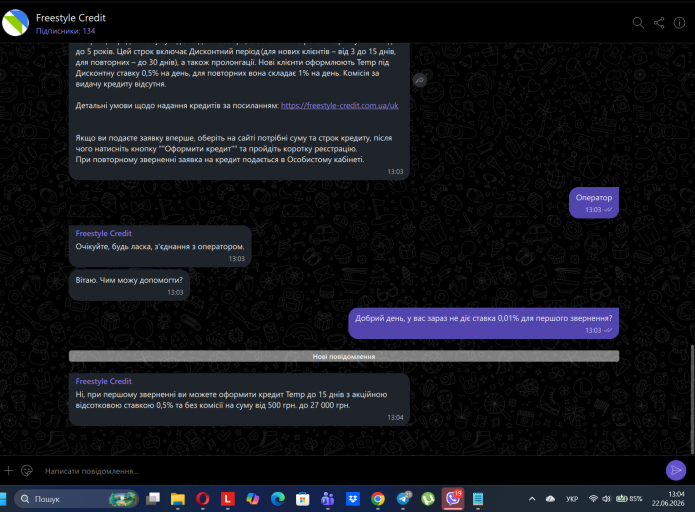The width and height of the screenshot is (695, 512).
Task: Click the volume speaker tray icon
Action: click(x=606, y=499)
